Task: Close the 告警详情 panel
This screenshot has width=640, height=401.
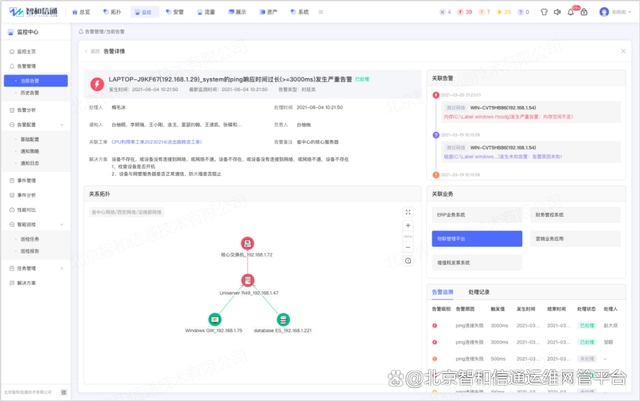Action: (x=623, y=51)
